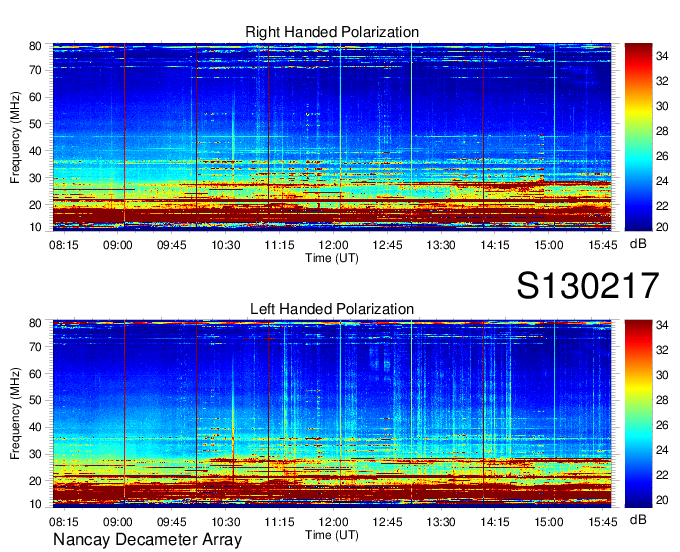Select the 12:45 tick on left-handed plot

coord(387,522)
